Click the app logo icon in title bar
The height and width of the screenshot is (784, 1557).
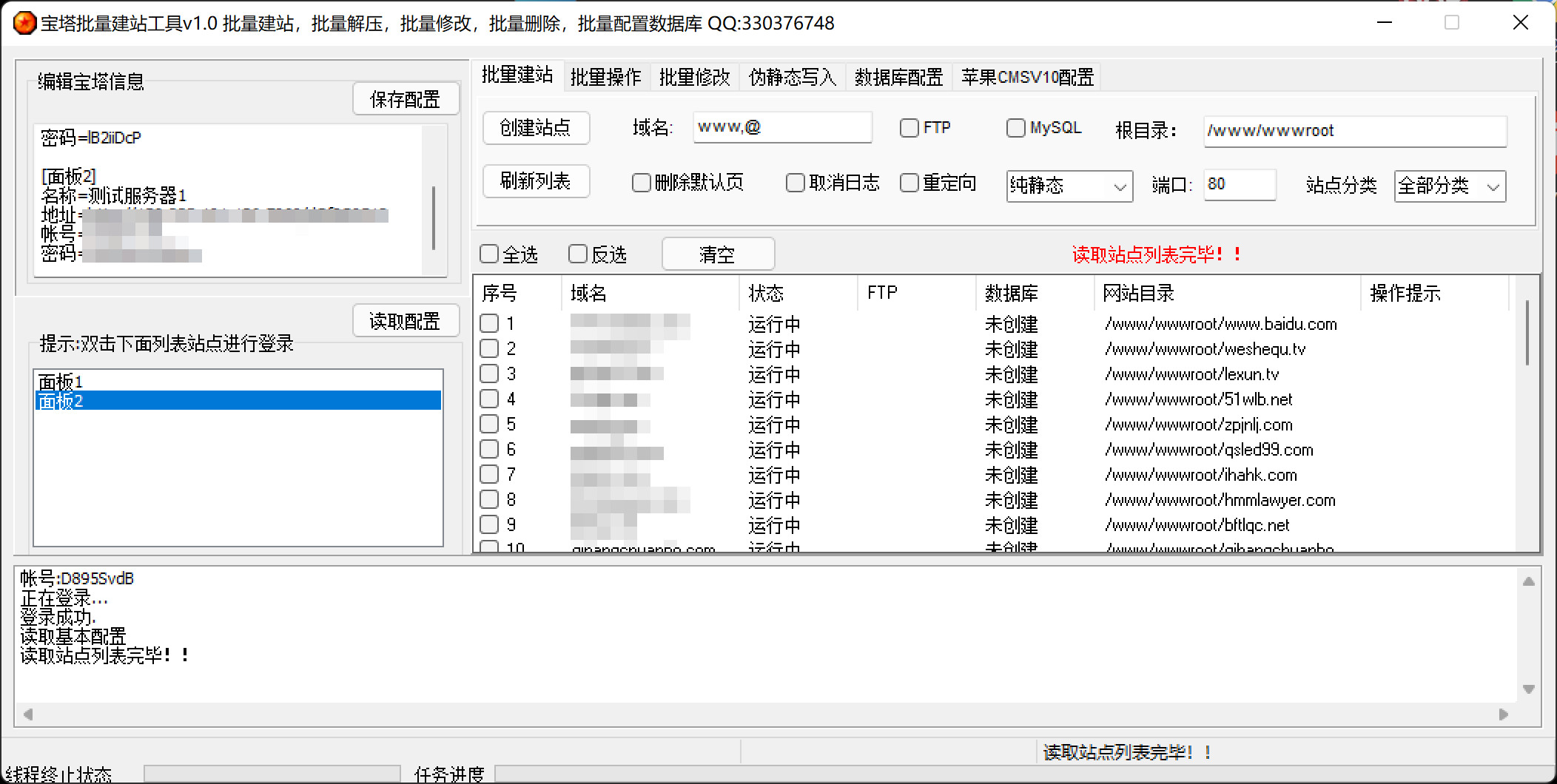pos(25,24)
